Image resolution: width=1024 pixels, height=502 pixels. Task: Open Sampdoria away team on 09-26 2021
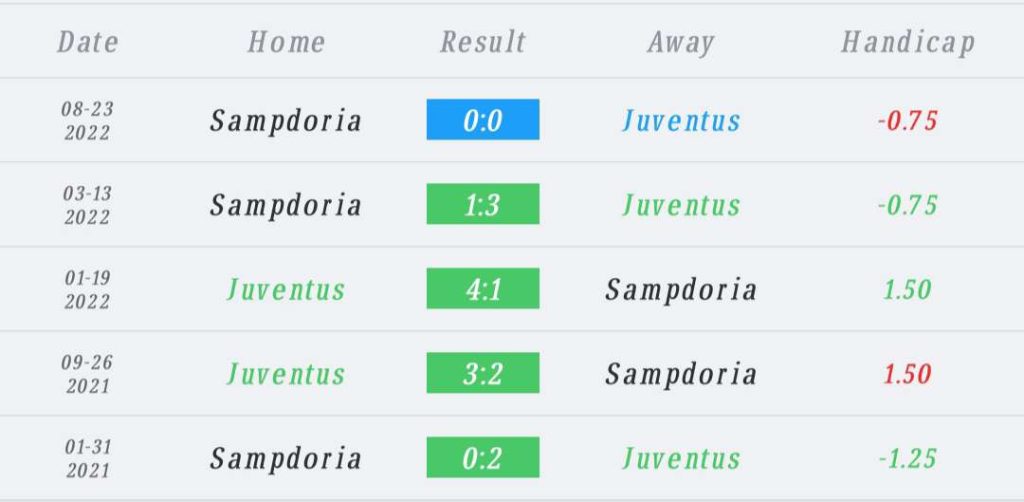(x=680, y=375)
